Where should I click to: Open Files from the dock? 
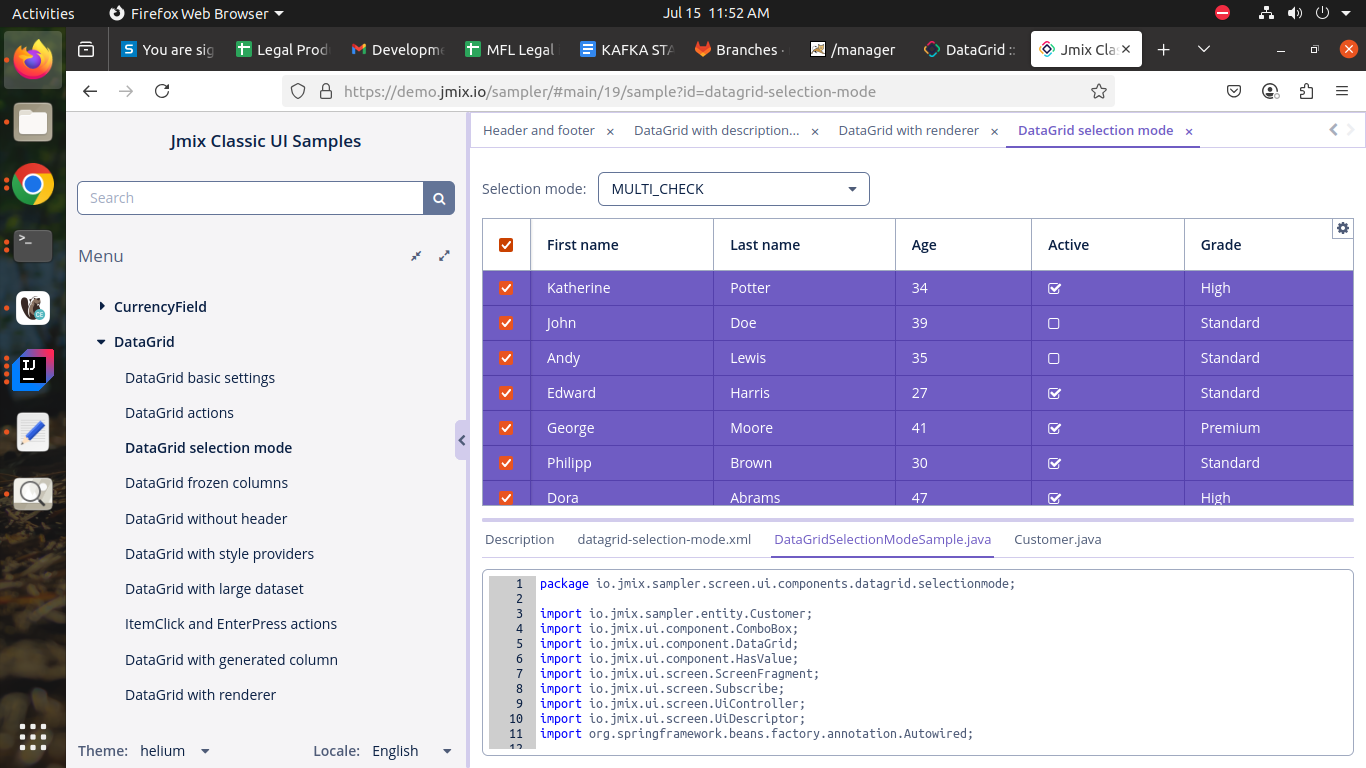(x=33, y=123)
